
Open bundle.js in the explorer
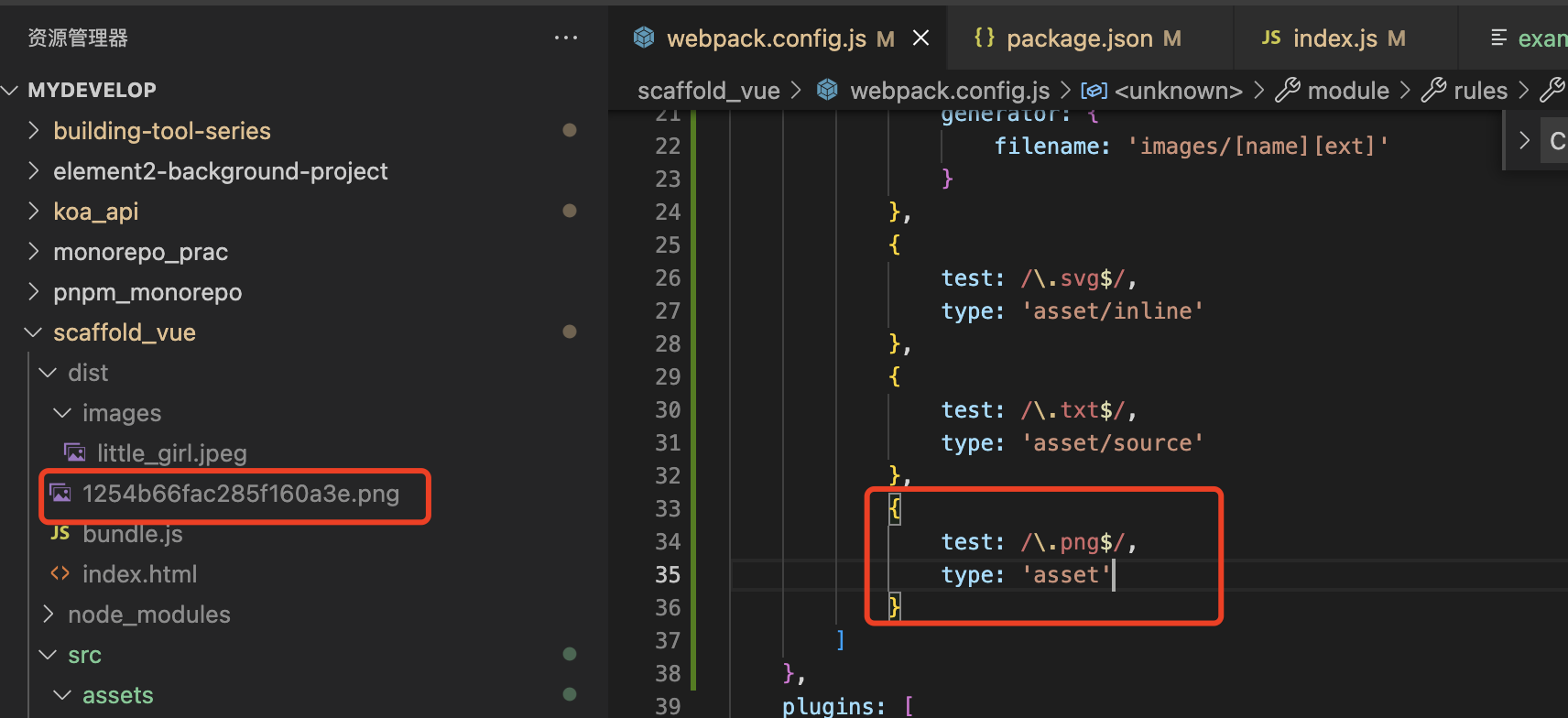click(x=133, y=533)
